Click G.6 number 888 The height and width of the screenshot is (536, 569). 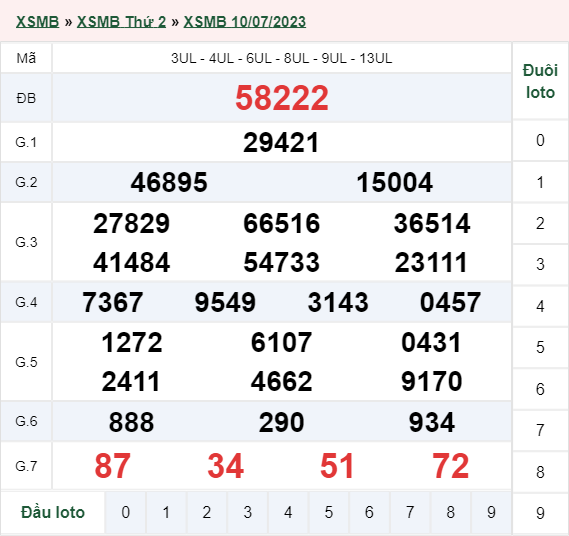(131, 422)
